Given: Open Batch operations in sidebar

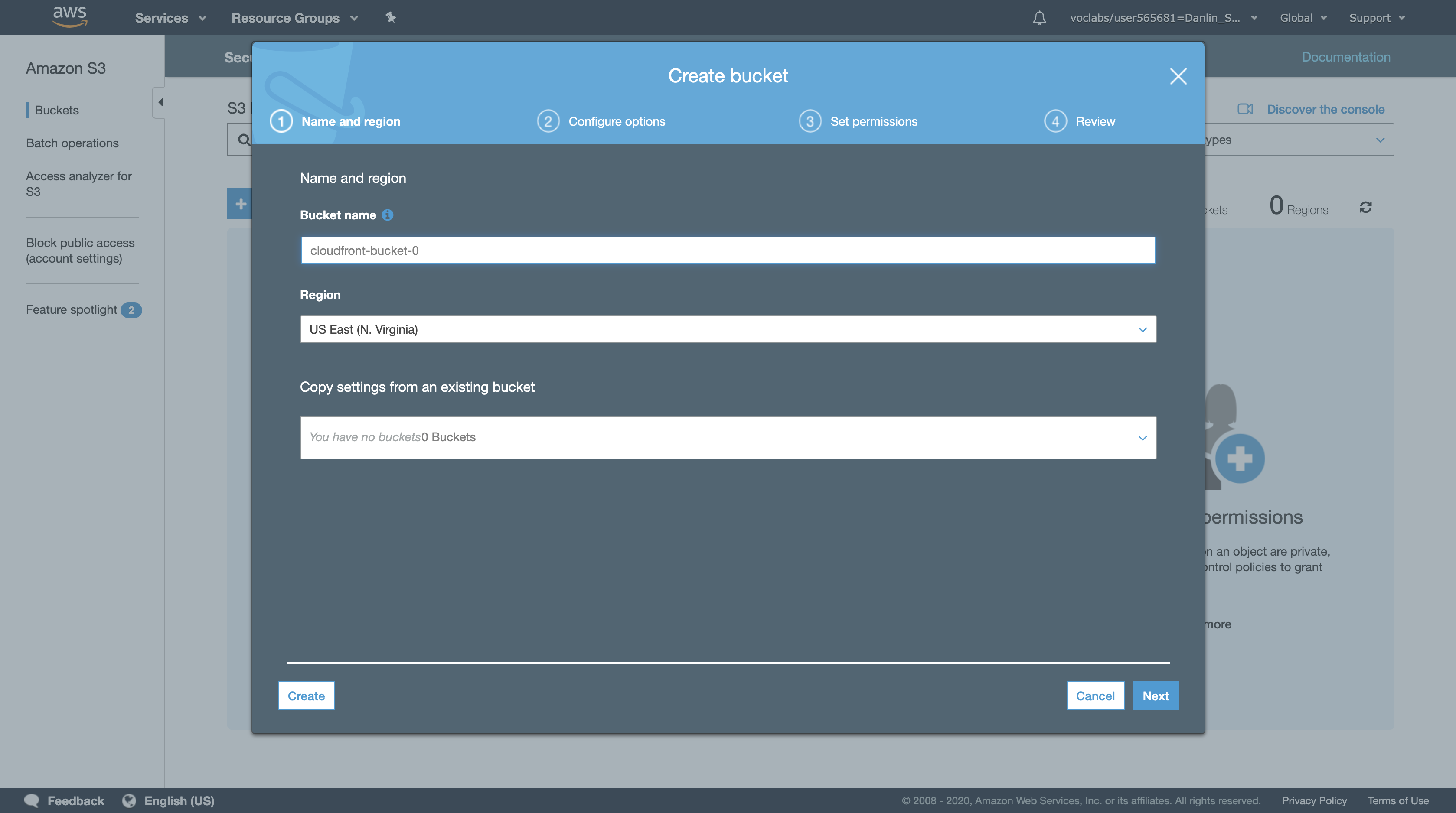Looking at the screenshot, I should click(72, 143).
